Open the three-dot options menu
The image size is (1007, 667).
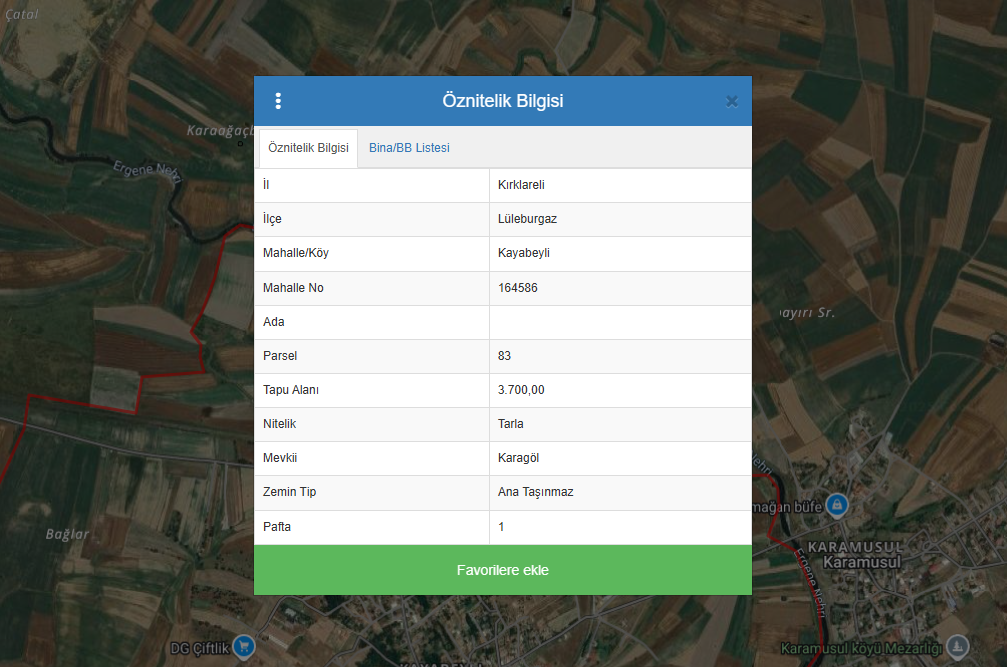coord(278,101)
